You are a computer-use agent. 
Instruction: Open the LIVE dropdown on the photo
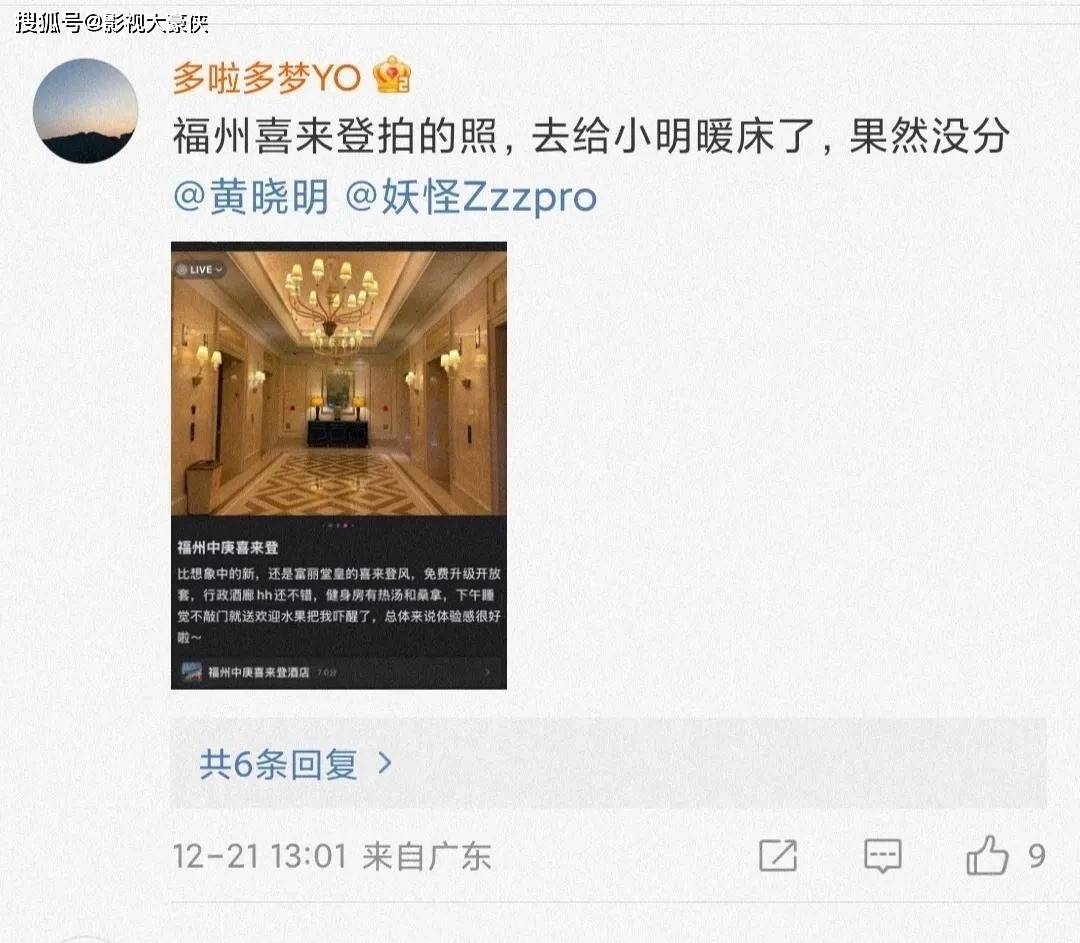tap(200, 269)
